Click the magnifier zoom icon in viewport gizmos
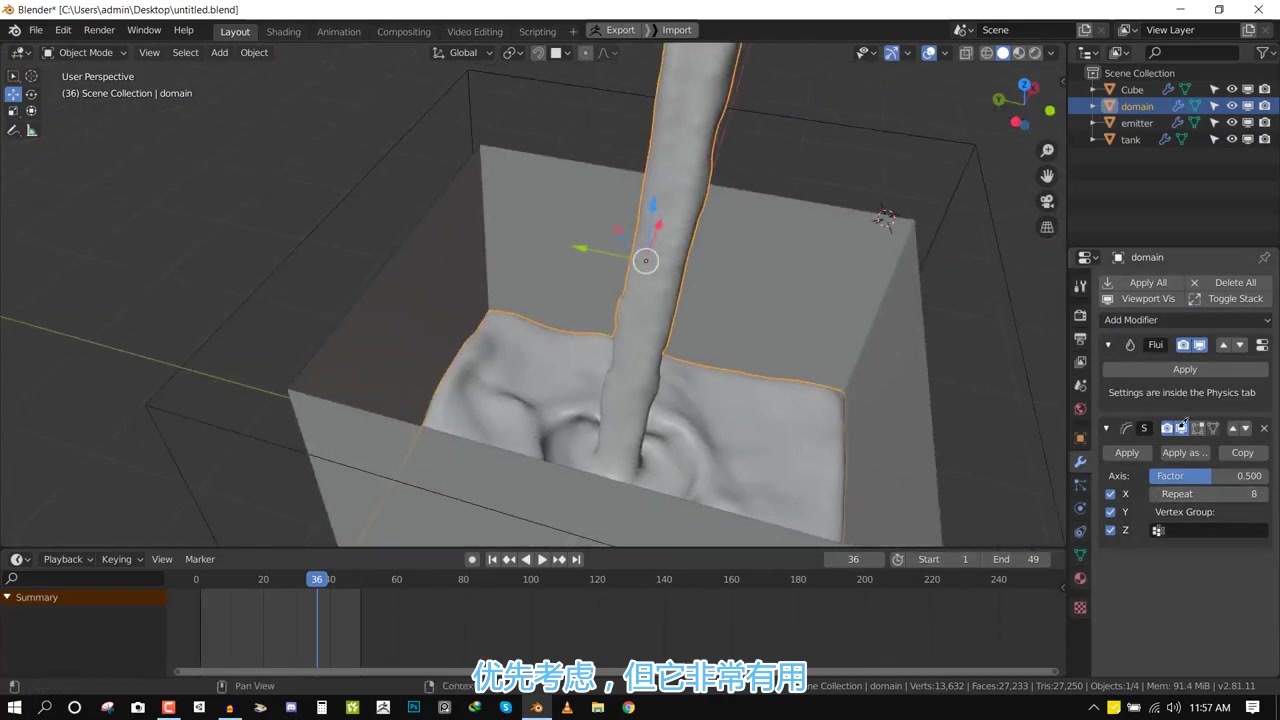The height and width of the screenshot is (720, 1280). [1047, 151]
